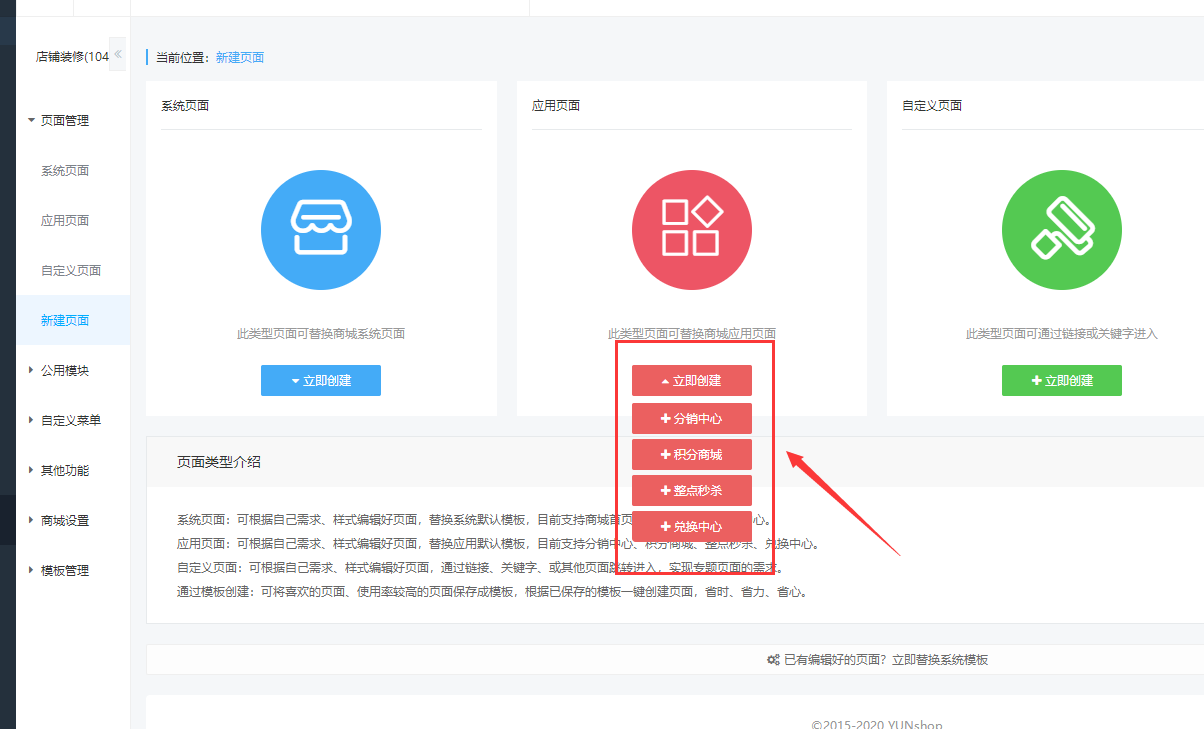This screenshot has width=1204, height=729.
Task: Click 立即替换系统模板 link
Action: coord(940,660)
